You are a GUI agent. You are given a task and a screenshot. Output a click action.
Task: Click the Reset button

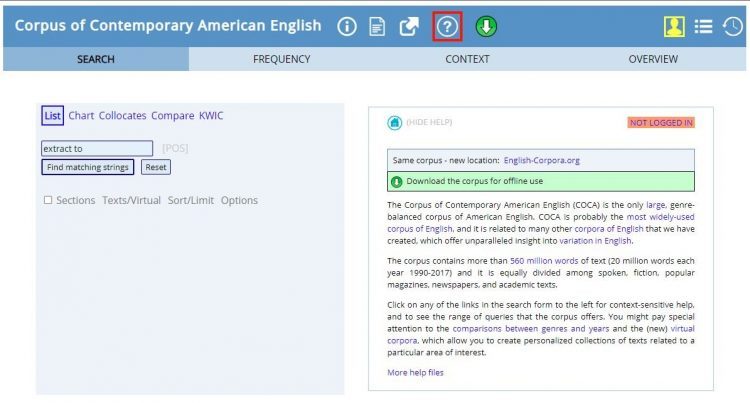[156, 167]
